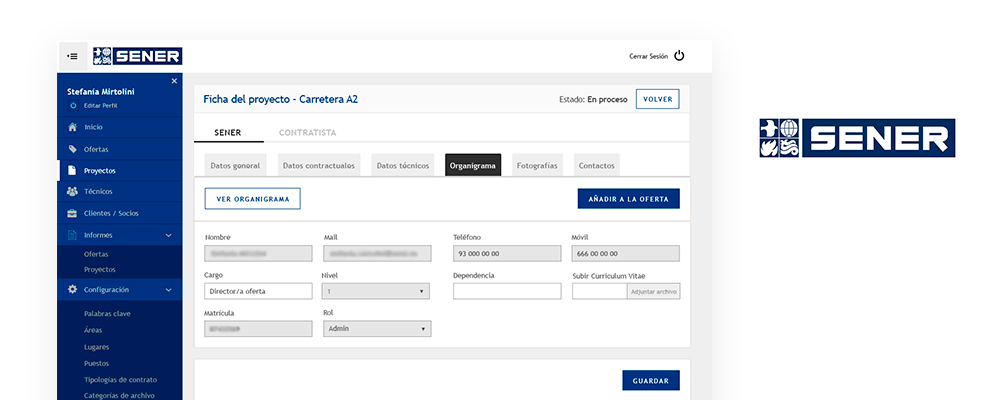Select the Técnicos people icon

point(72,191)
